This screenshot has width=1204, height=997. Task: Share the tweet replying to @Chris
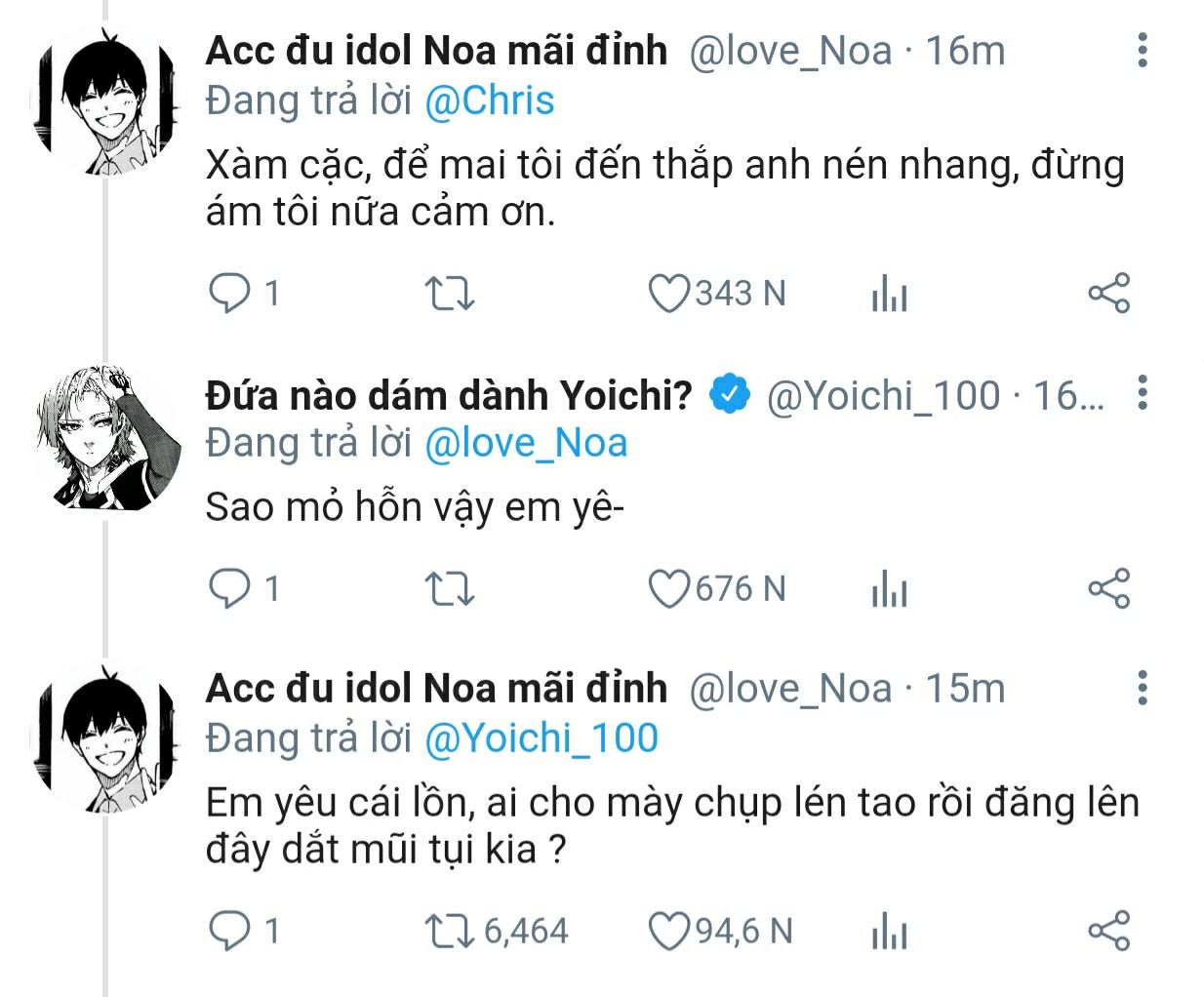pos(1108,293)
